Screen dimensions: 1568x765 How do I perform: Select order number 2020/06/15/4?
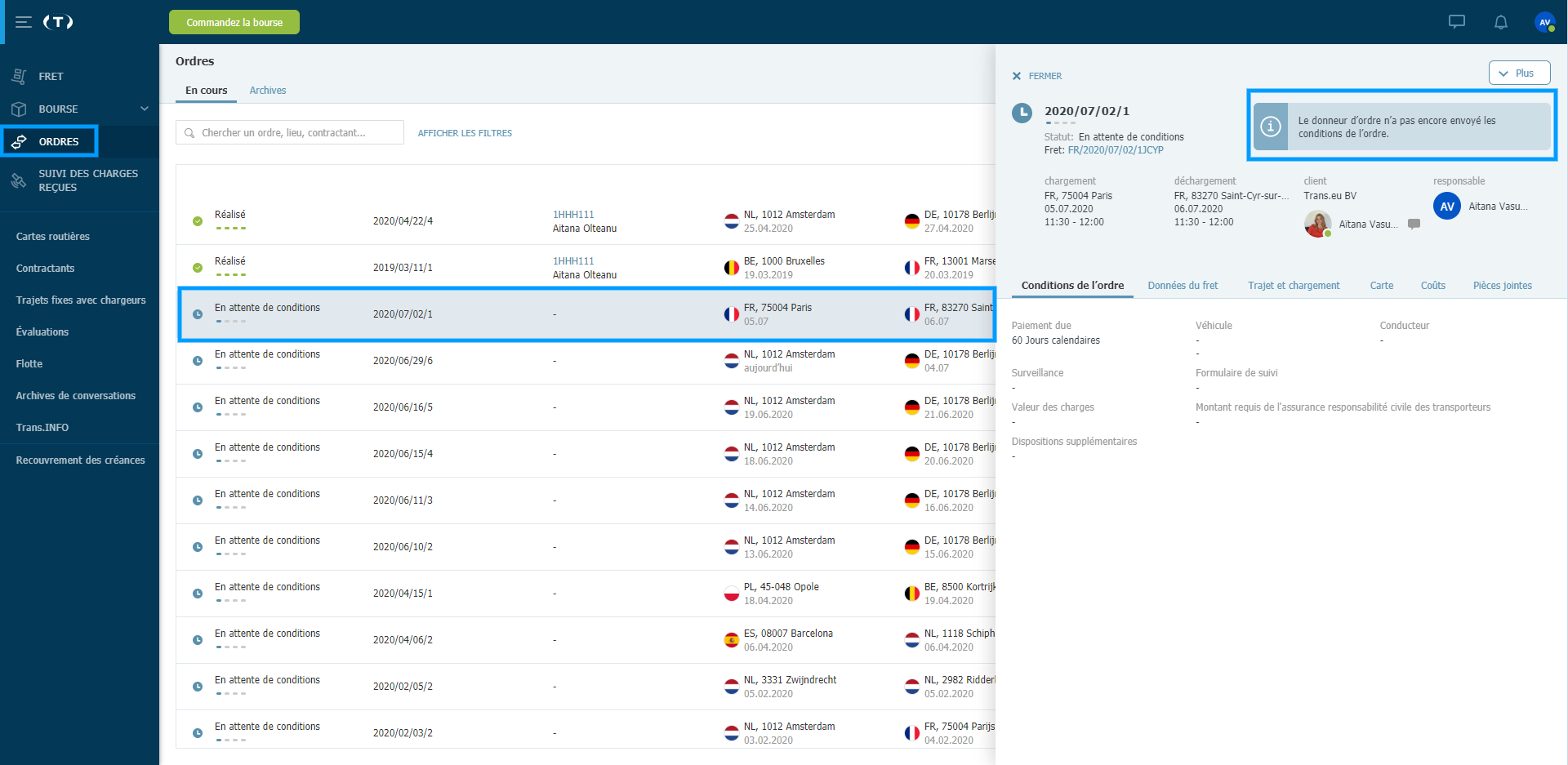pos(403,454)
